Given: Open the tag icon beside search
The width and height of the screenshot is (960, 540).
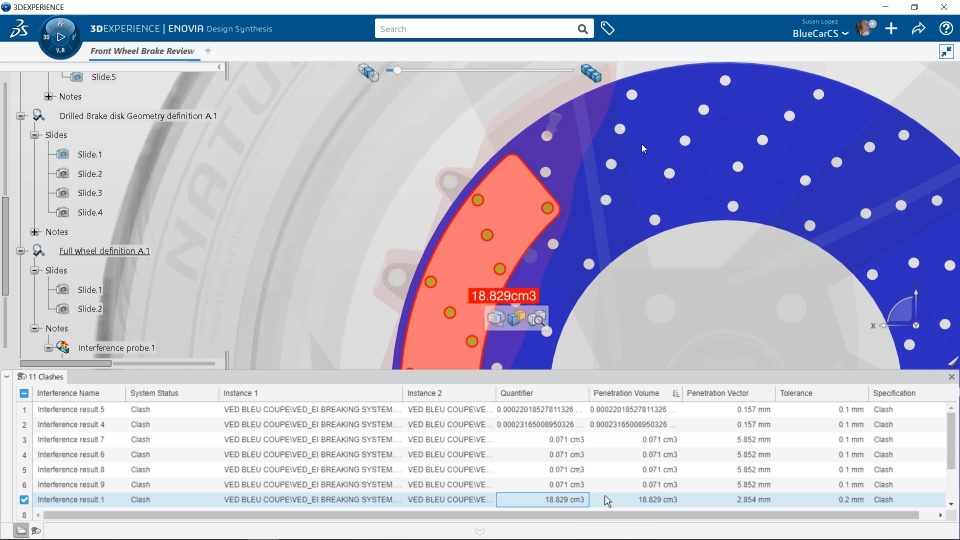Looking at the screenshot, I should [607, 28].
